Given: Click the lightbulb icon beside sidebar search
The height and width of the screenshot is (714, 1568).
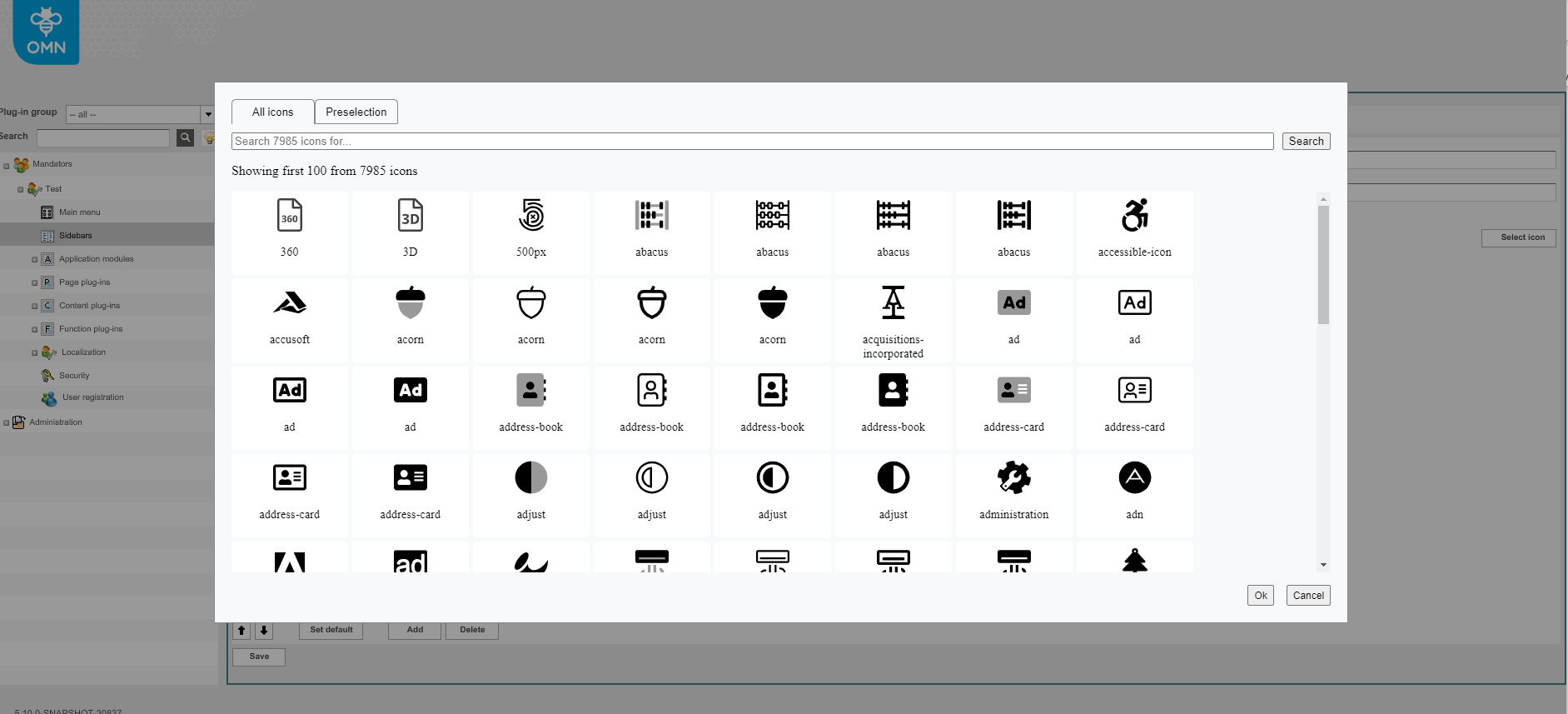Looking at the screenshot, I should (x=208, y=138).
